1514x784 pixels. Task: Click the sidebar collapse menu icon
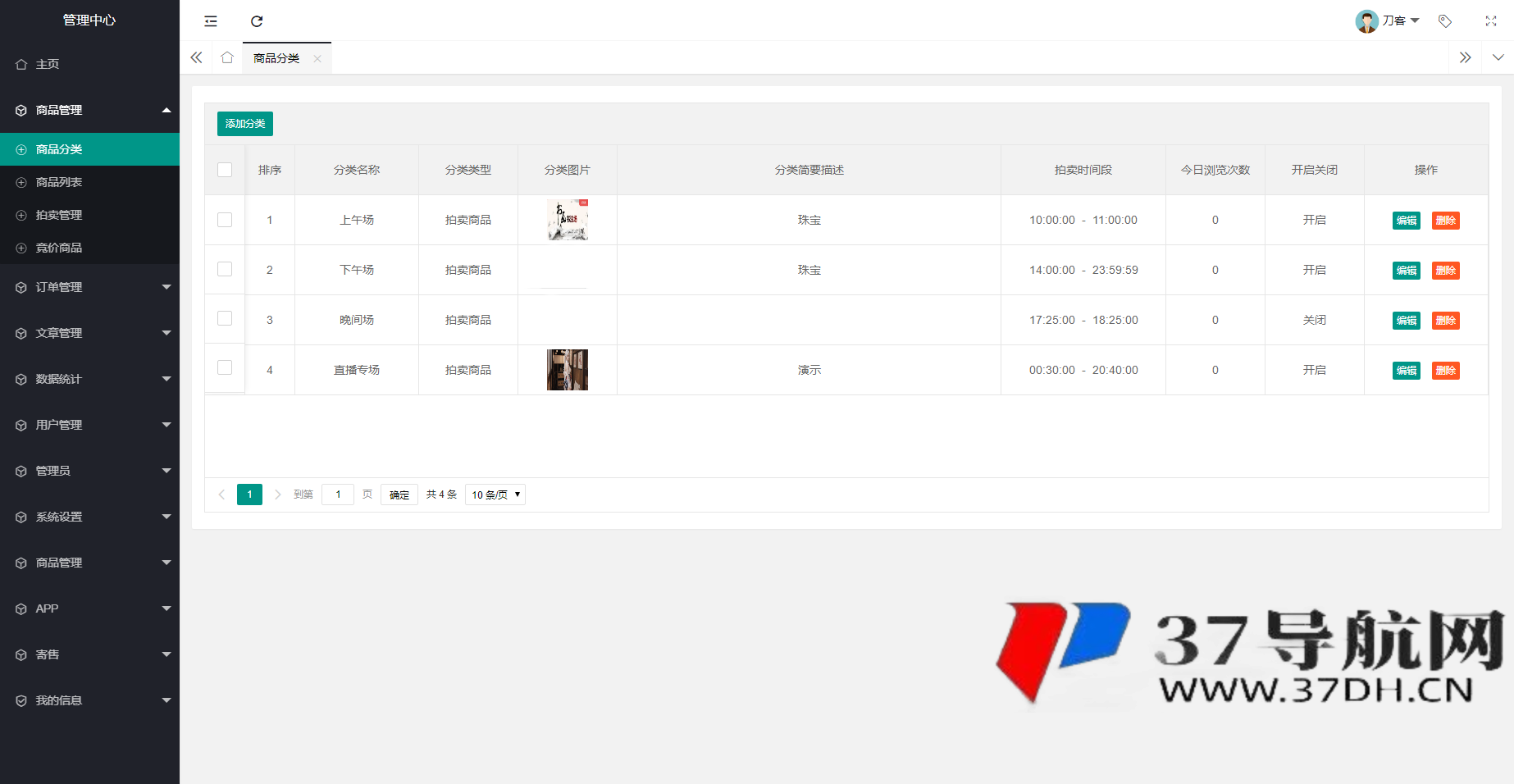click(211, 21)
